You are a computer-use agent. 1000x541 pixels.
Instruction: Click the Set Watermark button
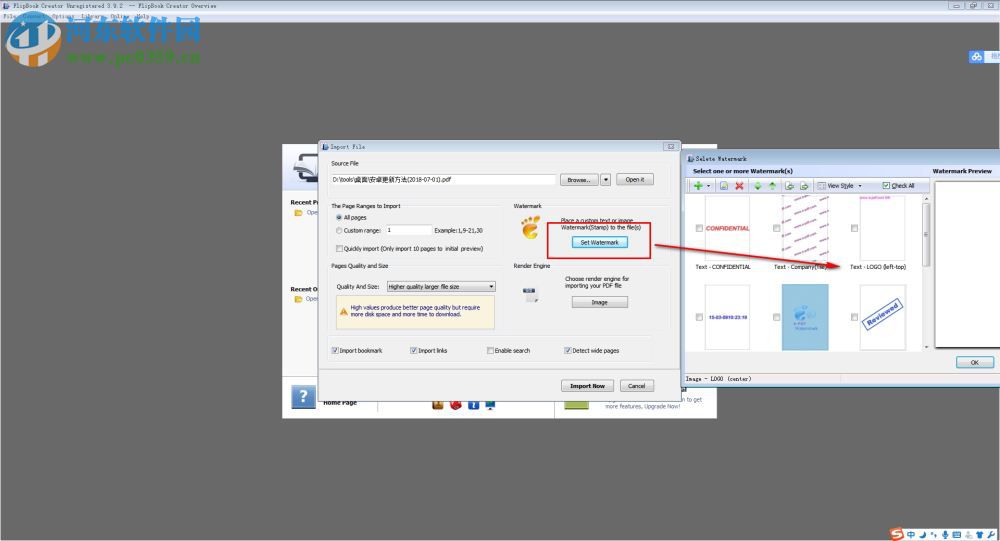[x=599, y=242]
